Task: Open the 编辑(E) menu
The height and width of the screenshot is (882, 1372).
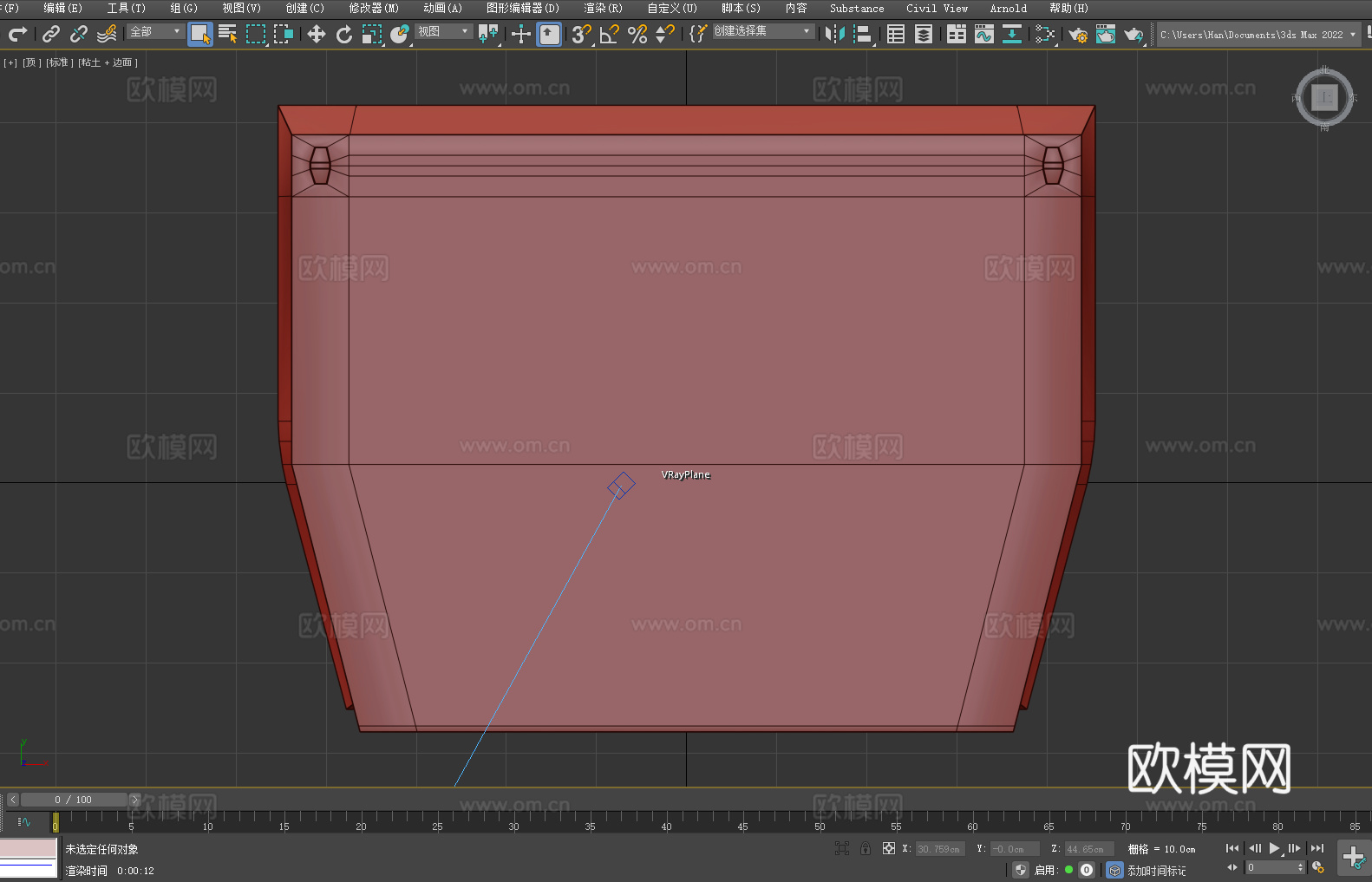Action: pos(62,8)
